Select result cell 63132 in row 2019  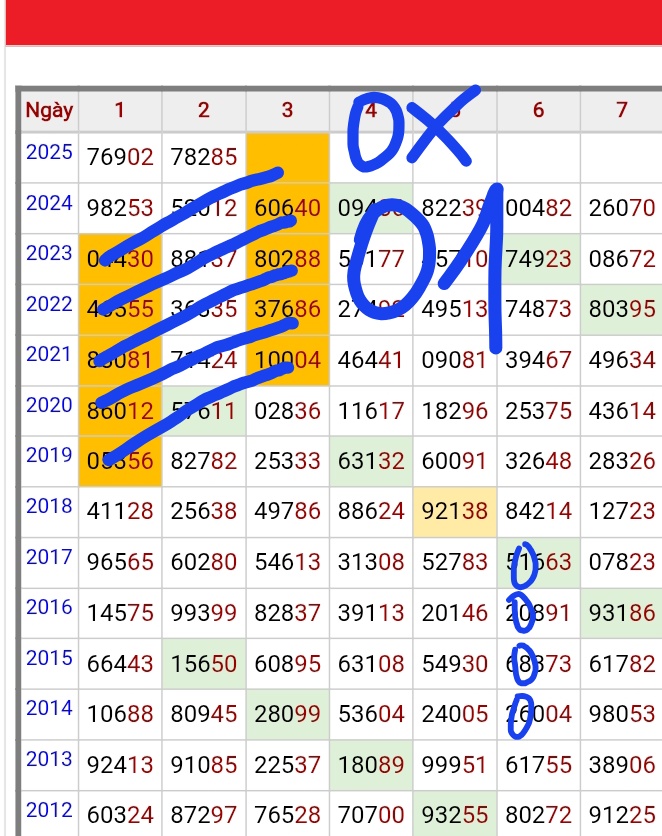pyautogui.click(x=371, y=461)
